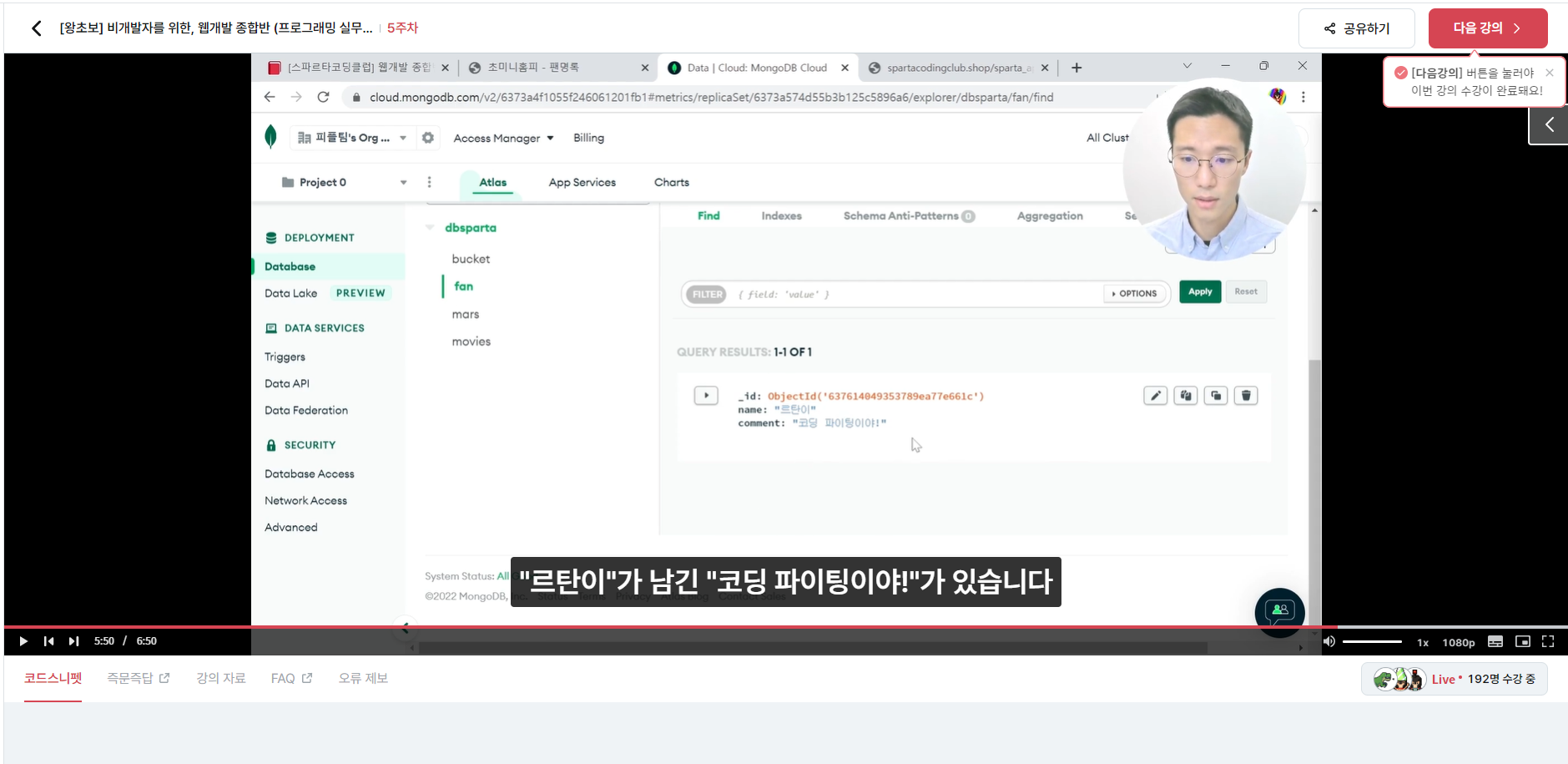Open Advanced security settings

coord(290,527)
